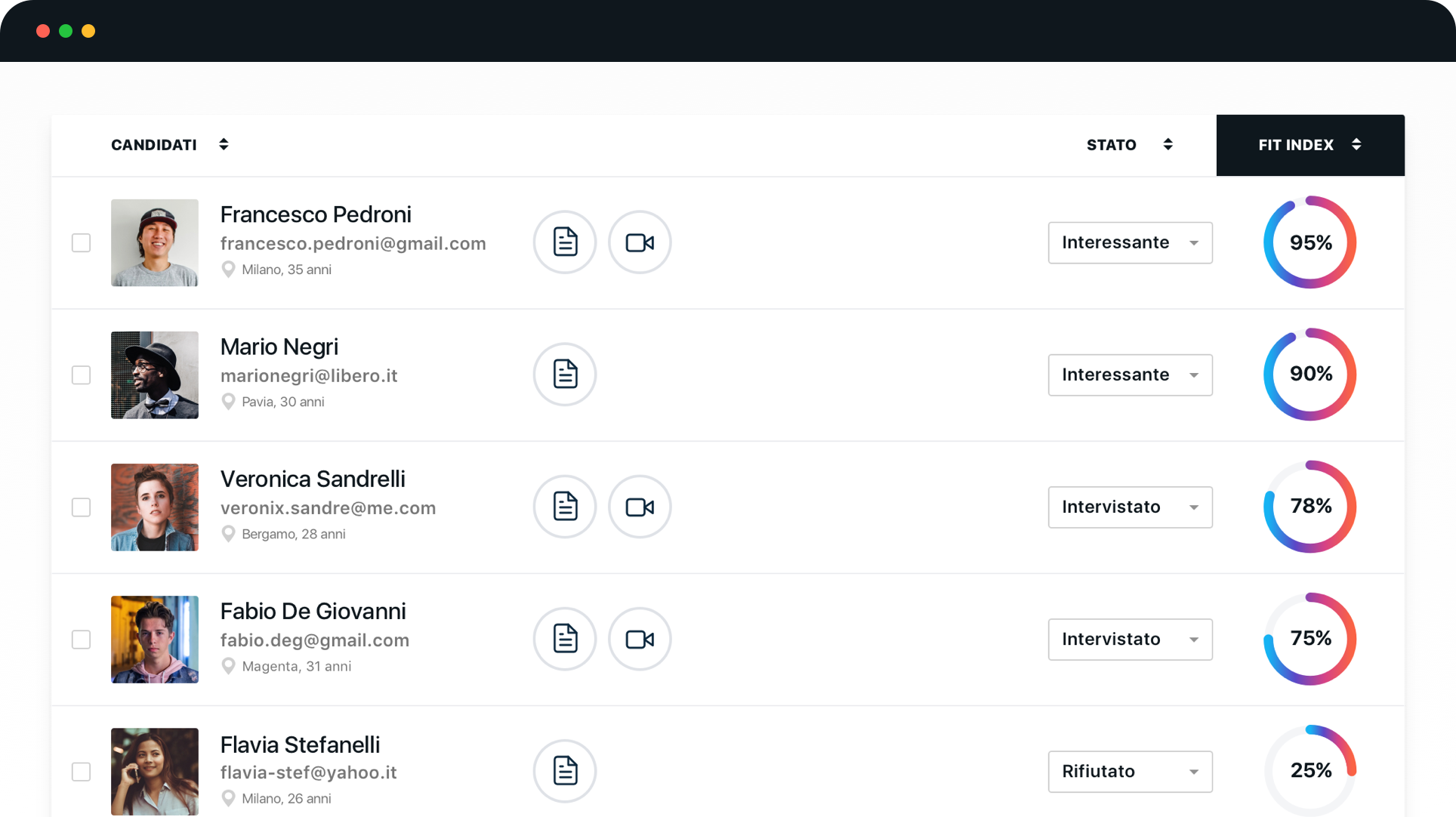Open Veronica Sandrelli's video camera icon

[640, 507]
